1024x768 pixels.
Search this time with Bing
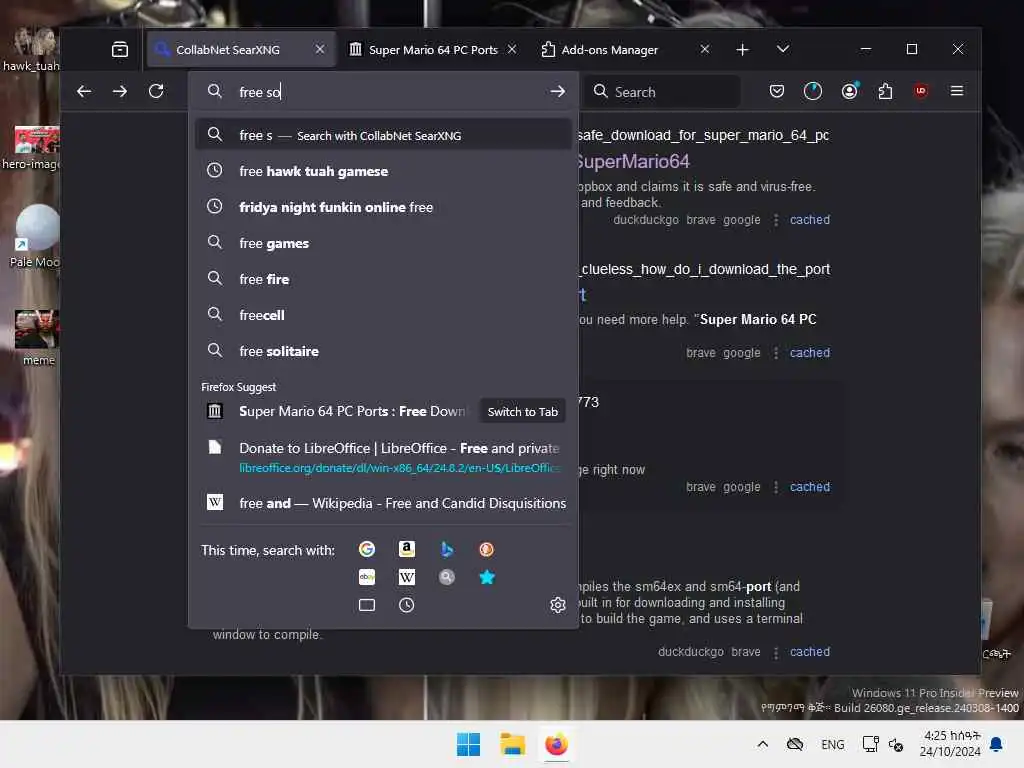(x=447, y=549)
